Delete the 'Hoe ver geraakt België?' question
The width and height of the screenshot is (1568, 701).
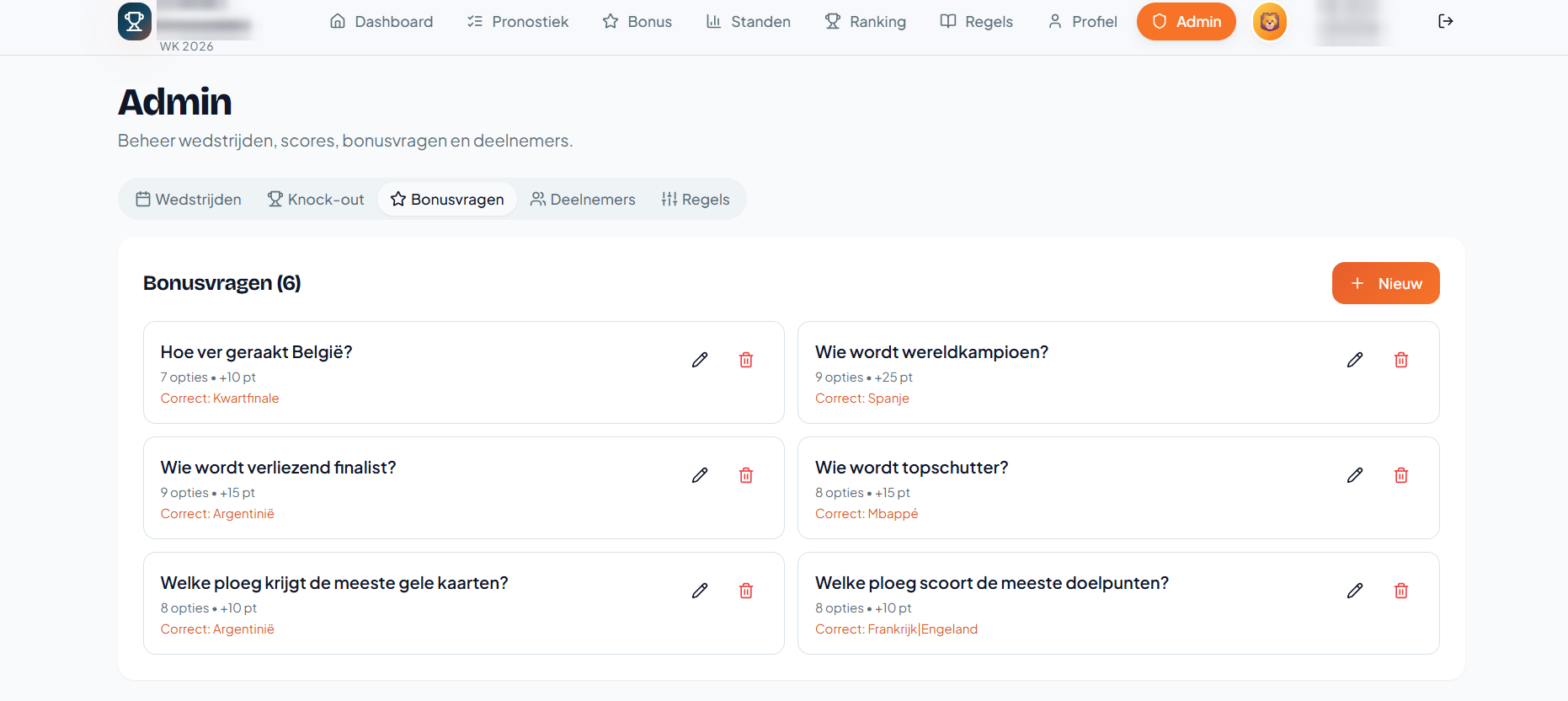[746, 360]
